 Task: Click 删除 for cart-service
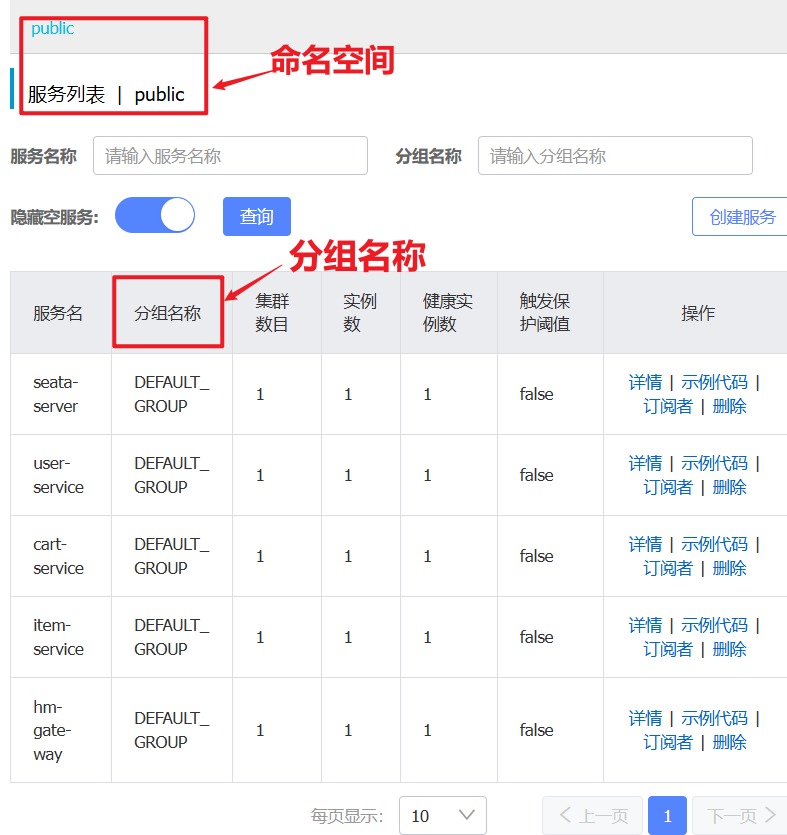(x=729, y=568)
